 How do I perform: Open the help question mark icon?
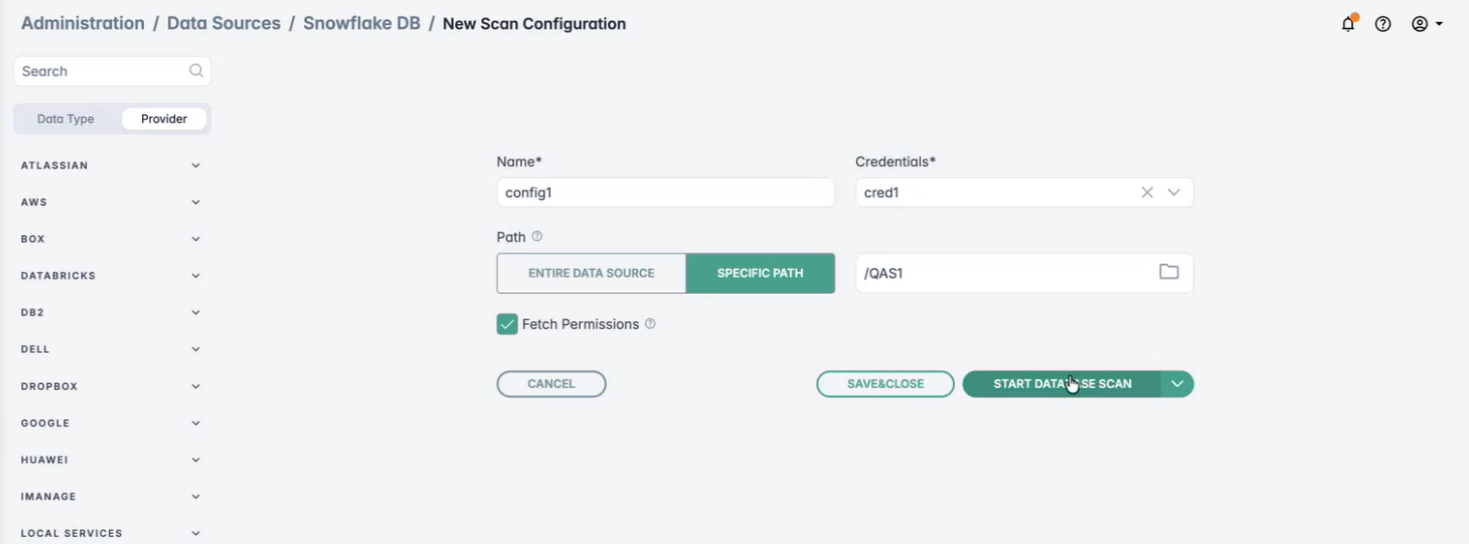pos(1383,24)
